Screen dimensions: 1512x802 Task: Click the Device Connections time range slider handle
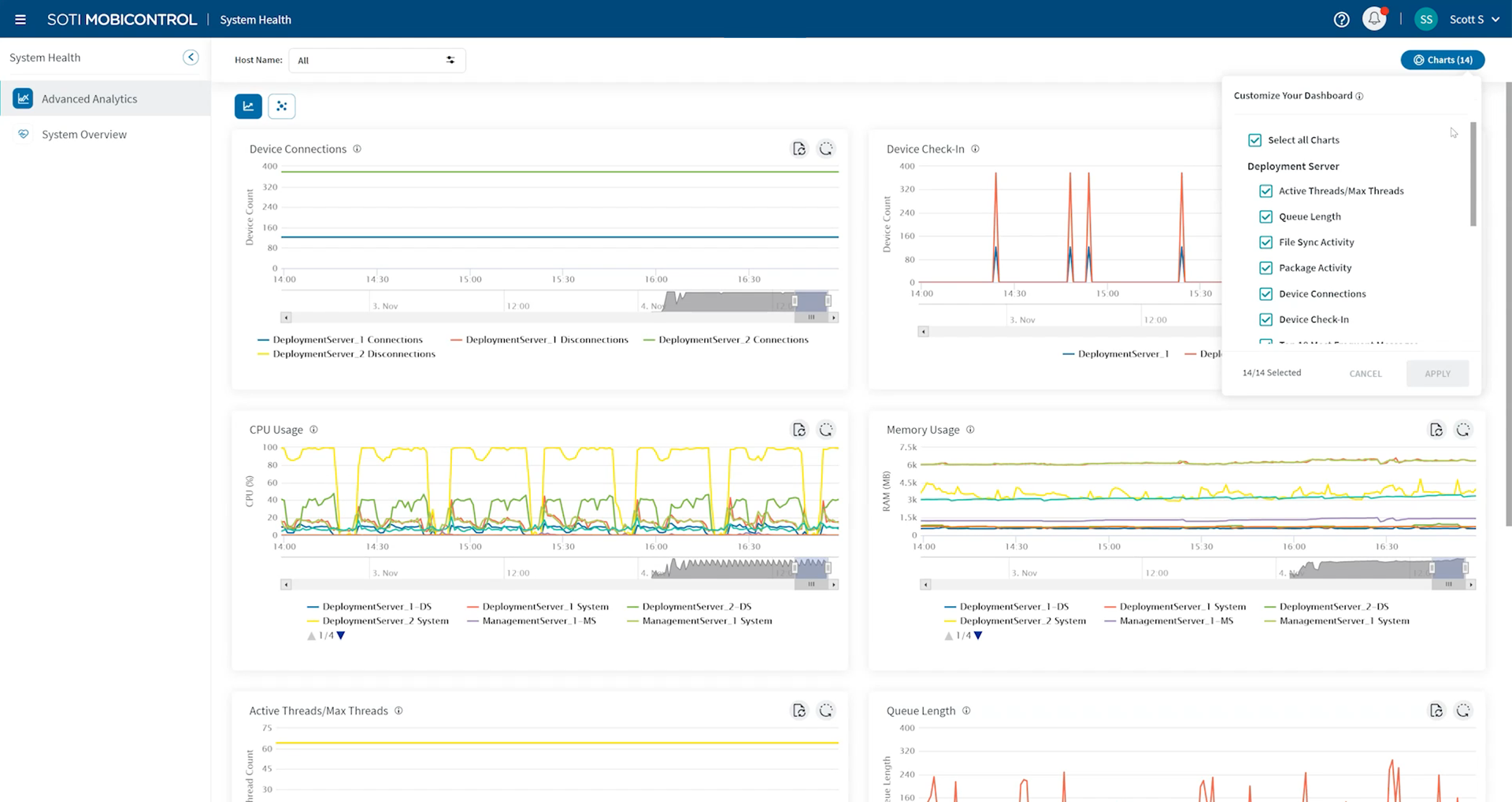[795, 301]
